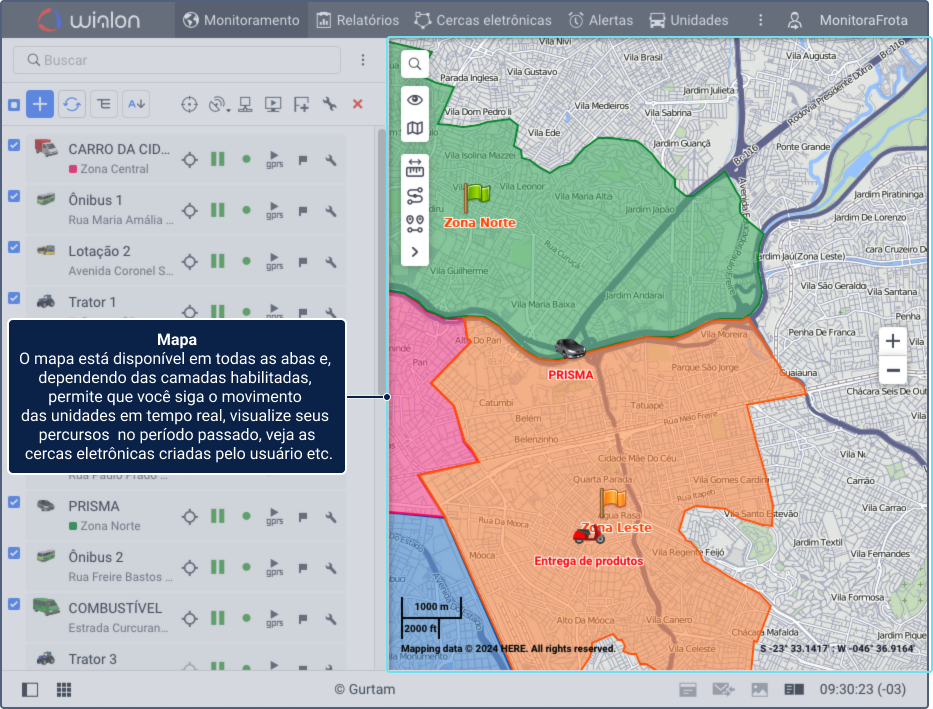Uncheck the CARRO DA CID... unit checkbox

pos(14,146)
